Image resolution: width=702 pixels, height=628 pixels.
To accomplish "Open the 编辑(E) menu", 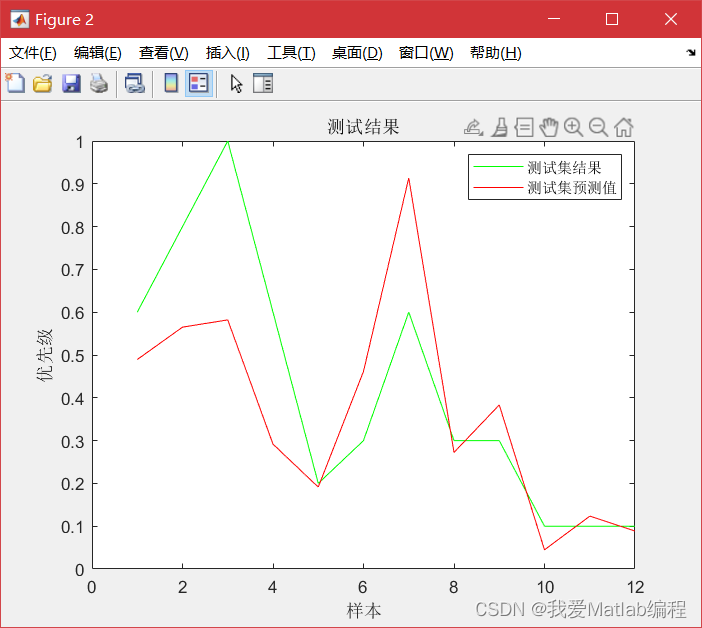I will point(98,53).
